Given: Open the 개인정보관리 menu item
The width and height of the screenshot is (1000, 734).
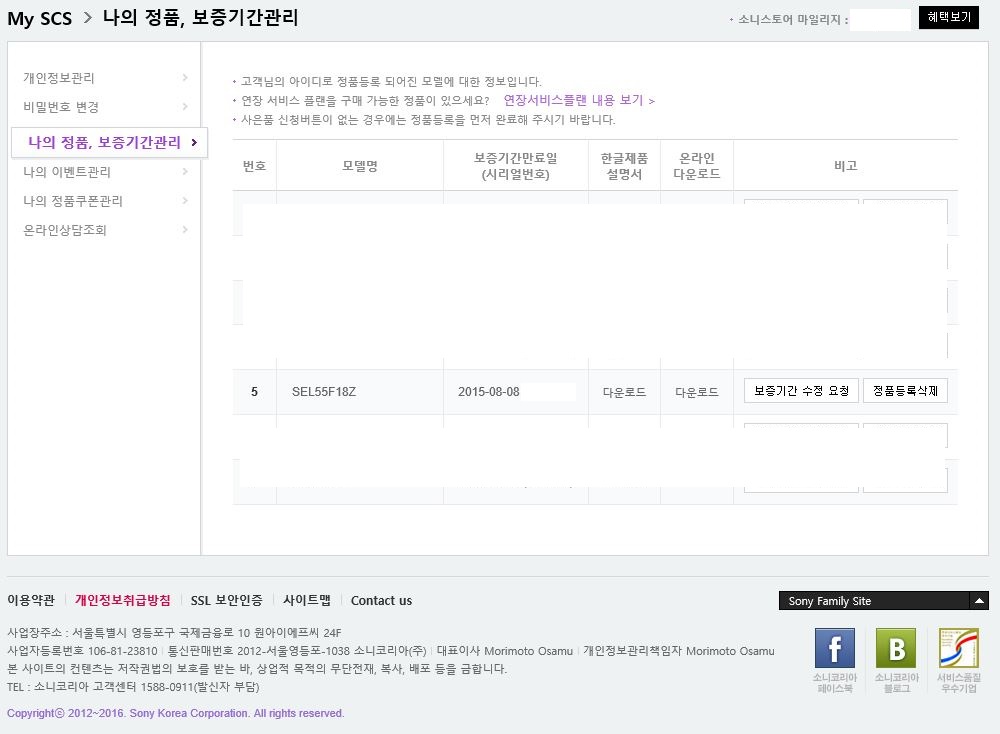Looking at the screenshot, I should coord(59,78).
